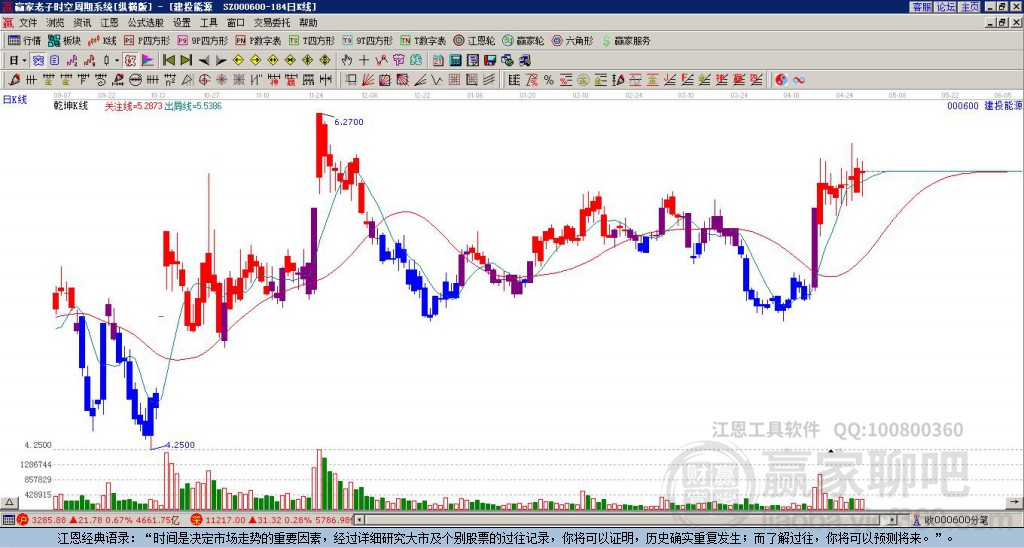Select the crosshair plus cursor icon
Image resolution: width=1024 pixels, height=548 pixels.
coord(364,61)
